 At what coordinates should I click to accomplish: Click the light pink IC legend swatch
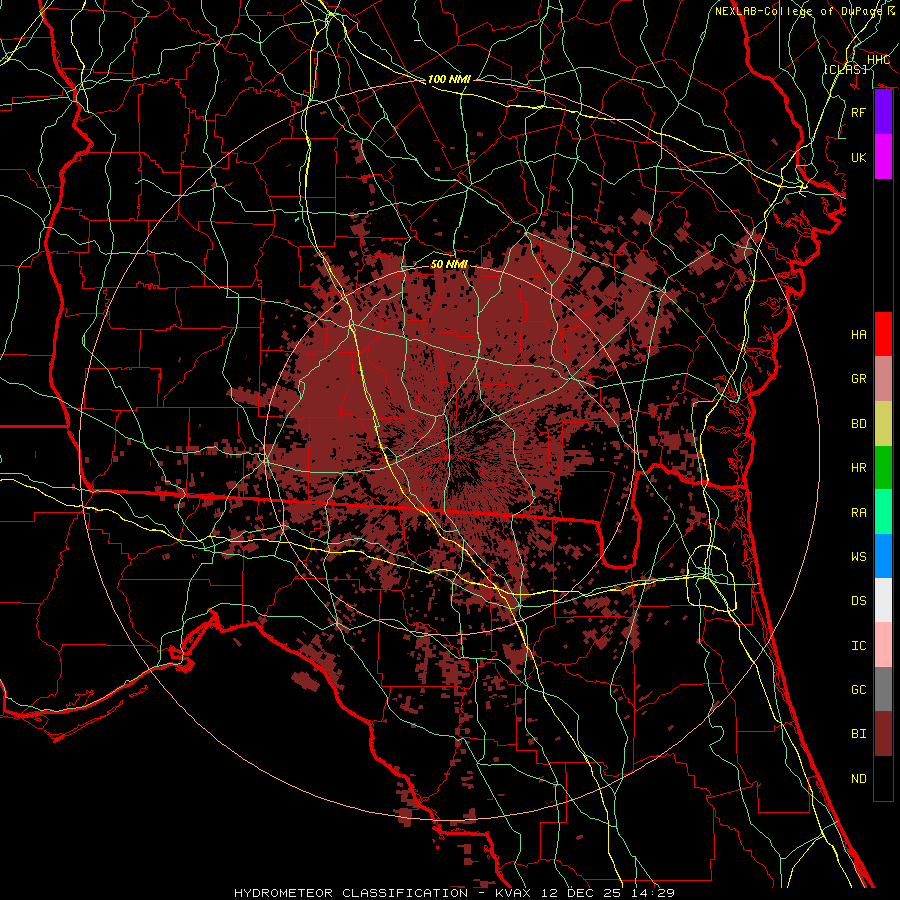click(883, 645)
